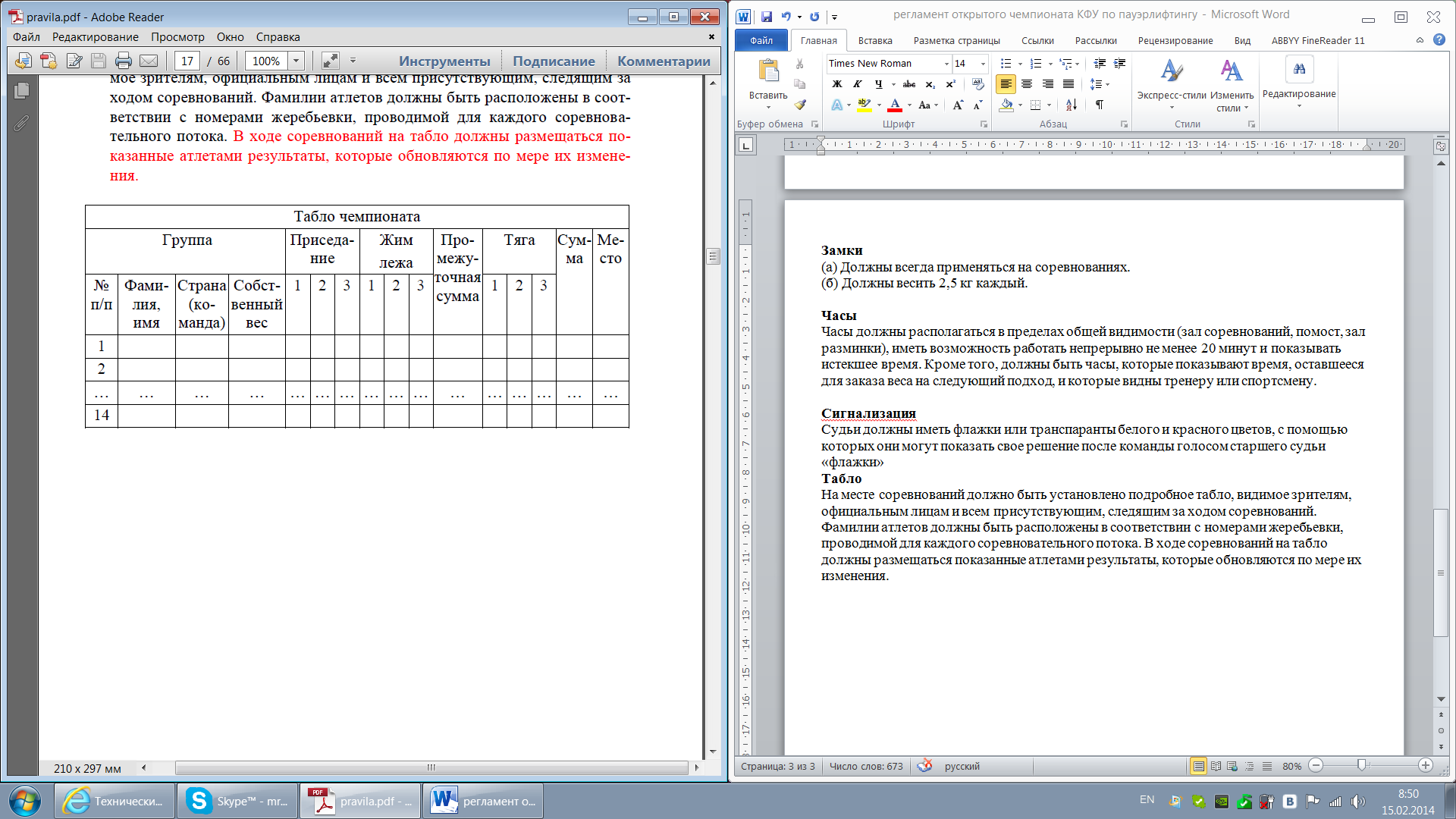This screenshot has width=1456, height=819.
Task: Toggle show paragraph marks (¶) in Word
Action: [x=1099, y=105]
